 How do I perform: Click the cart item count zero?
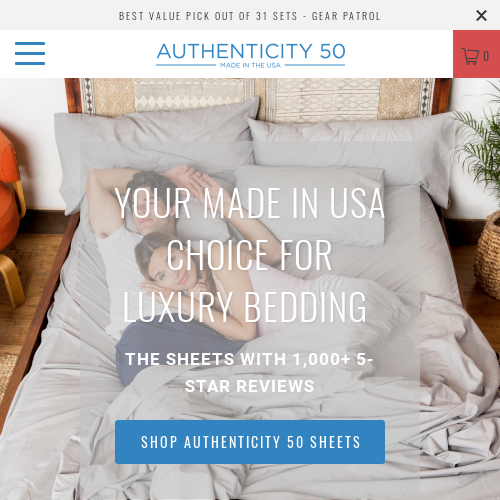pyautogui.click(x=486, y=56)
